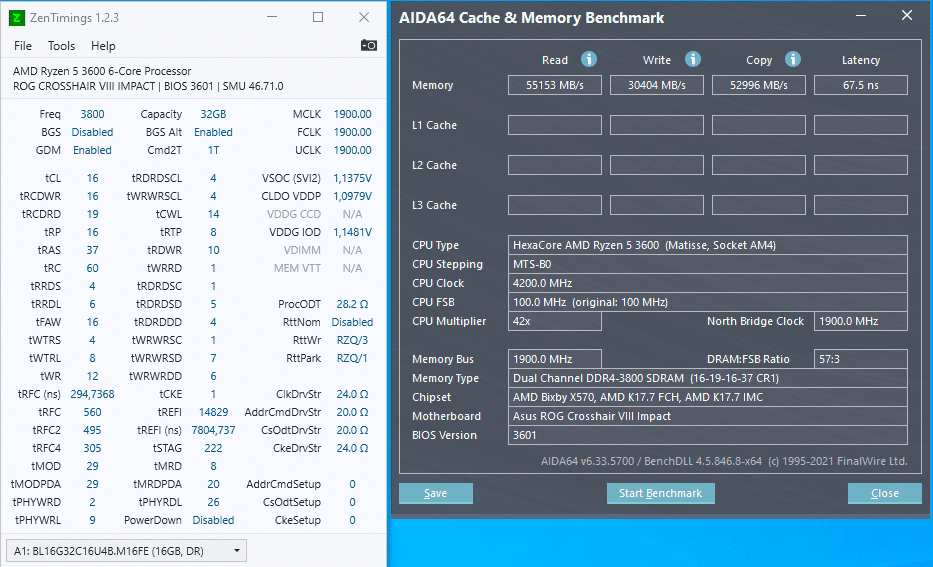Click the RttWr value RZQ/3
This screenshot has height=567, width=933.
352,340
